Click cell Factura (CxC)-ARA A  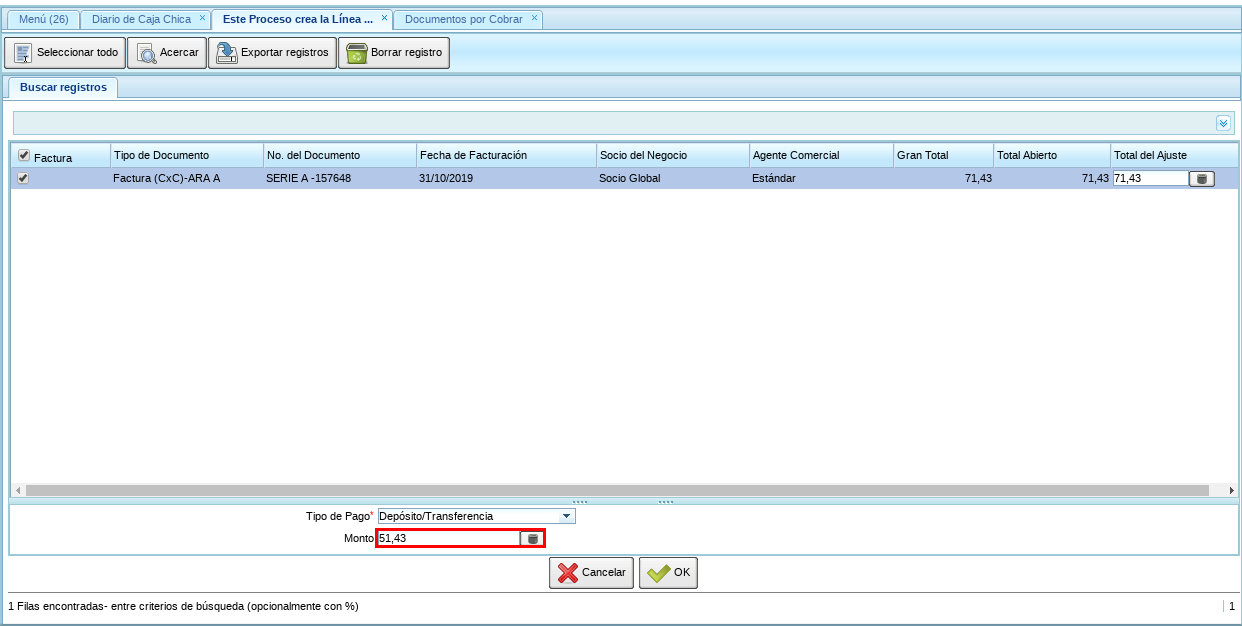pos(187,178)
